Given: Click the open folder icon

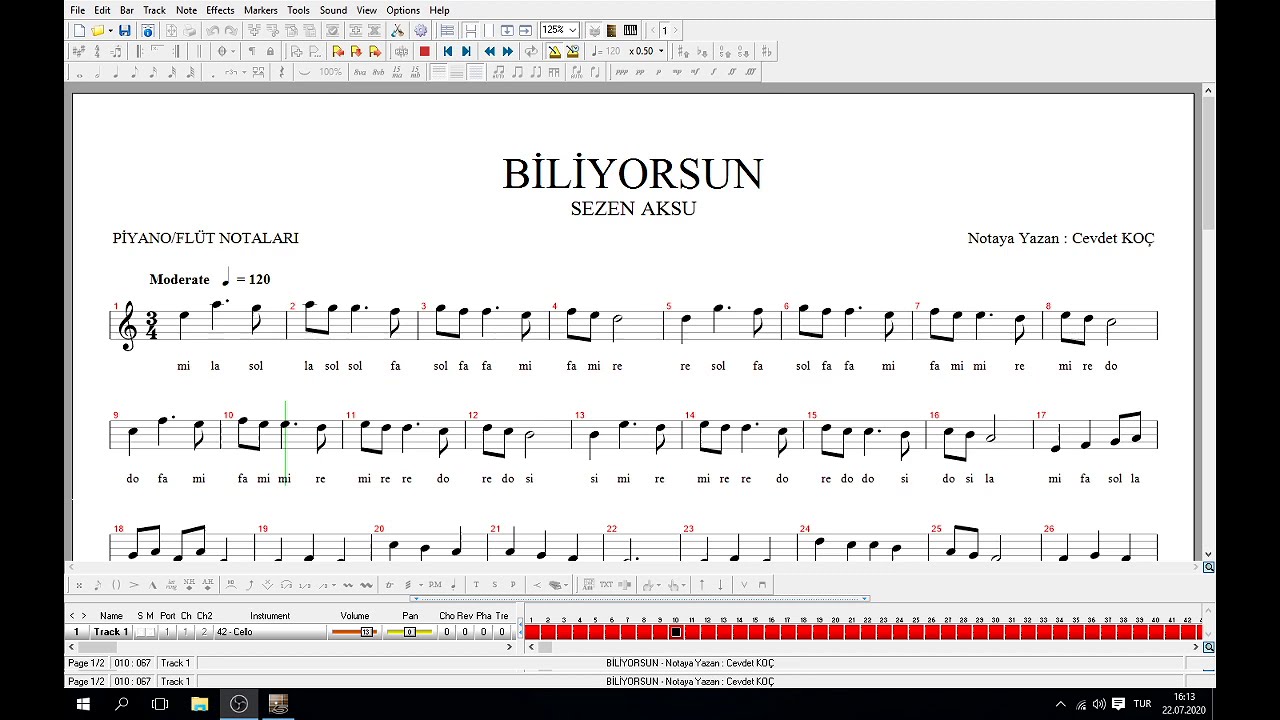Looking at the screenshot, I should (97, 31).
